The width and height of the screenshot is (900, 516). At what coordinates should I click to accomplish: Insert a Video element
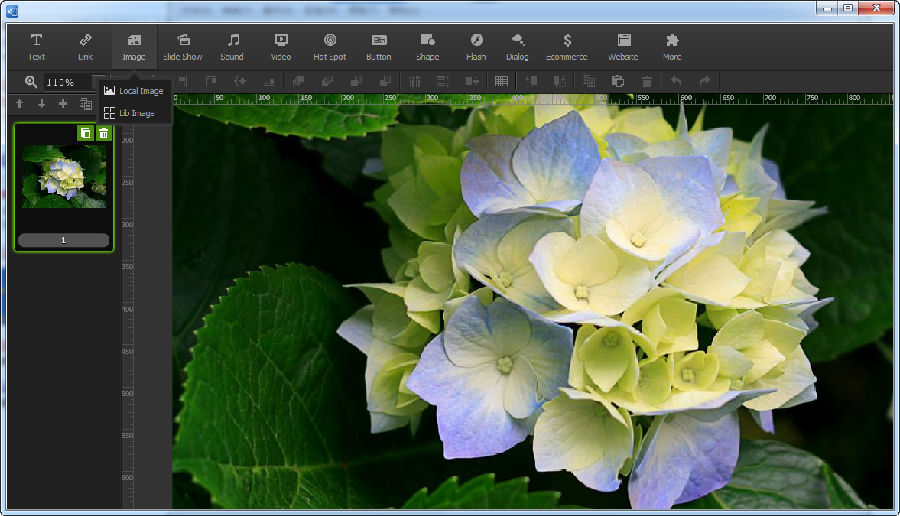[x=281, y=46]
